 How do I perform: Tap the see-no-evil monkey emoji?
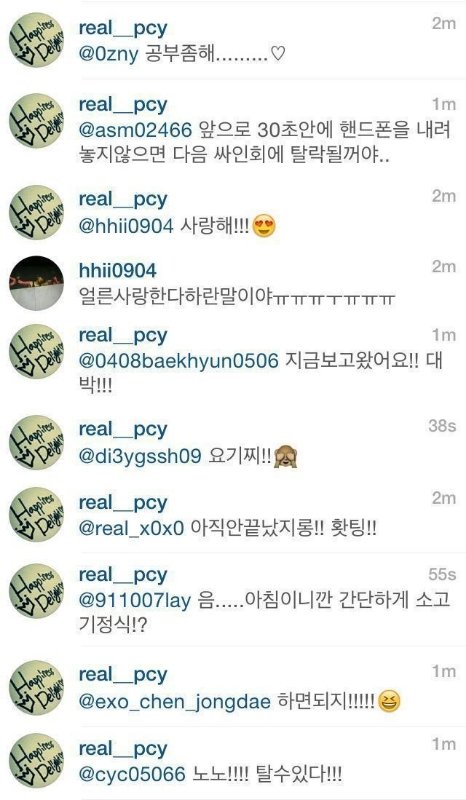pos(285,456)
